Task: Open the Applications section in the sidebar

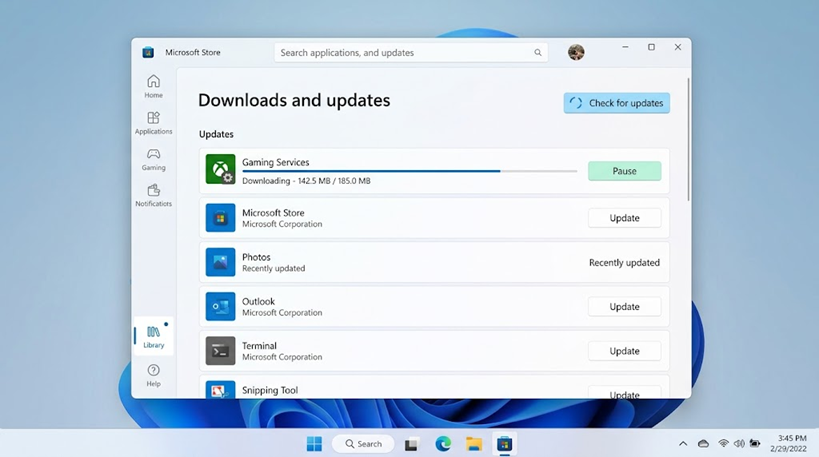Action: click(x=154, y=123)
